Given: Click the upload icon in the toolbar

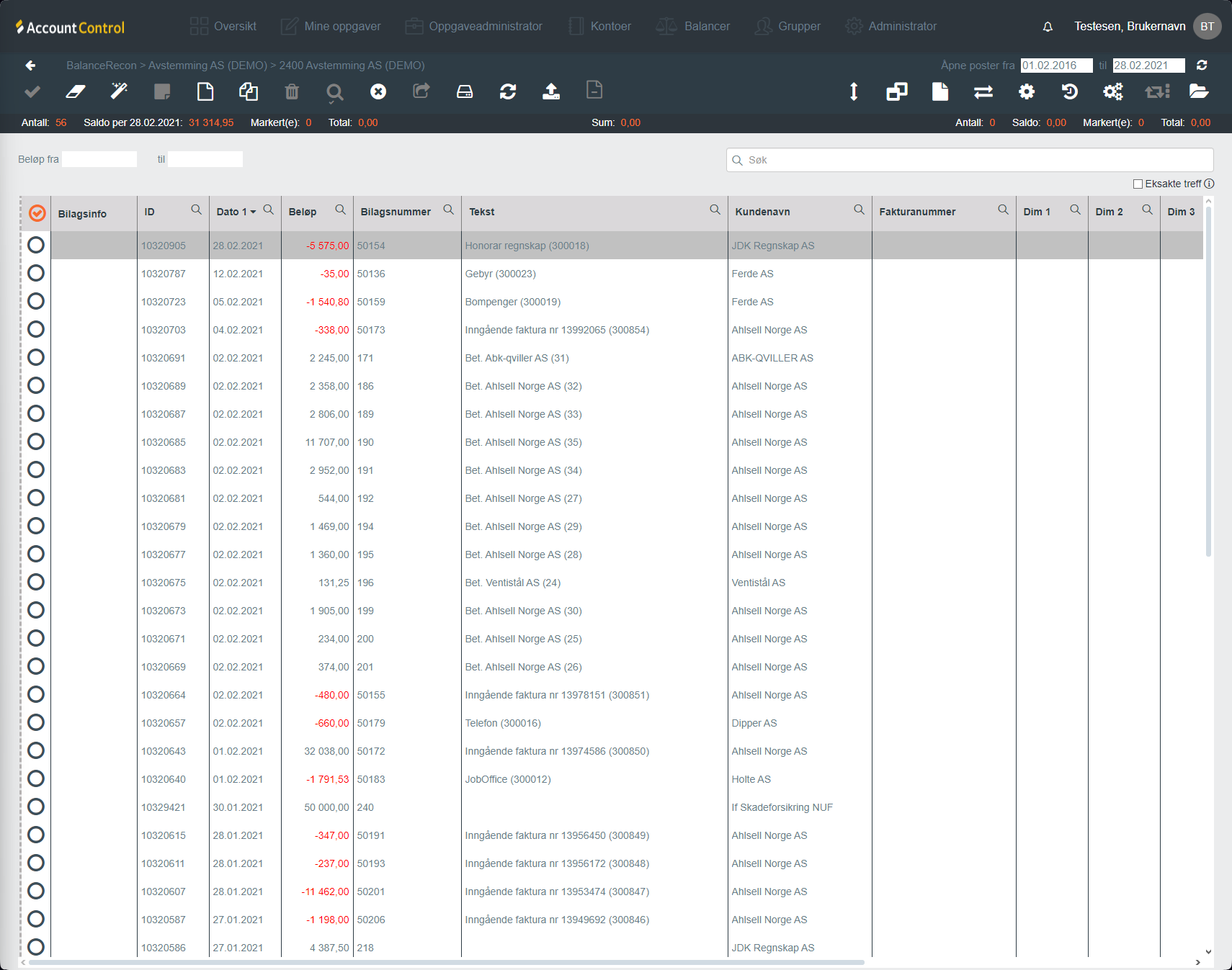Looking at the screenshot, I should pos(551,91).
